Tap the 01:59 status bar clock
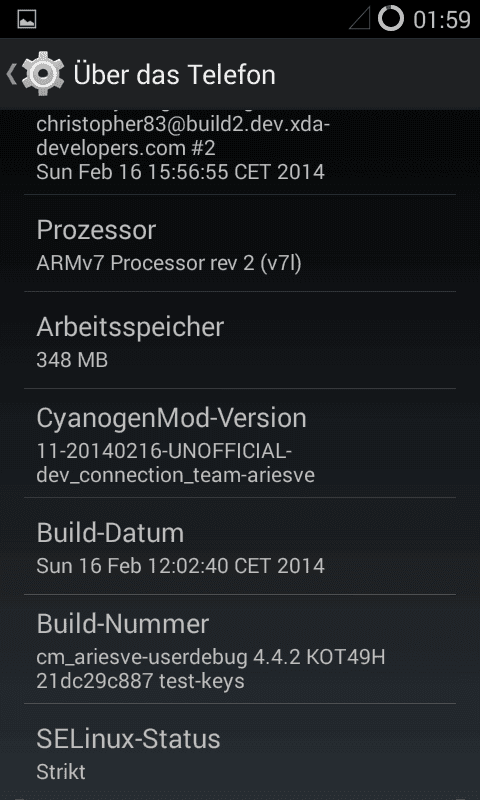This screenshot has width=480, height=800. tap(441, 20)
